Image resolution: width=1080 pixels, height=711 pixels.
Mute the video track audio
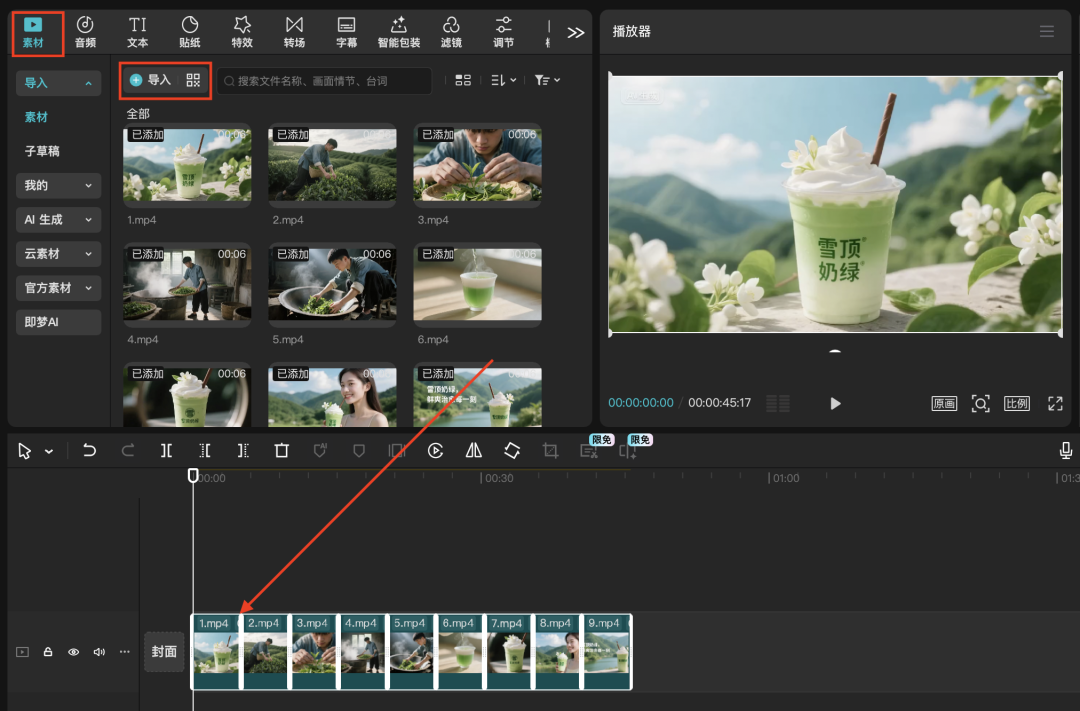click(x=99, y=652)
